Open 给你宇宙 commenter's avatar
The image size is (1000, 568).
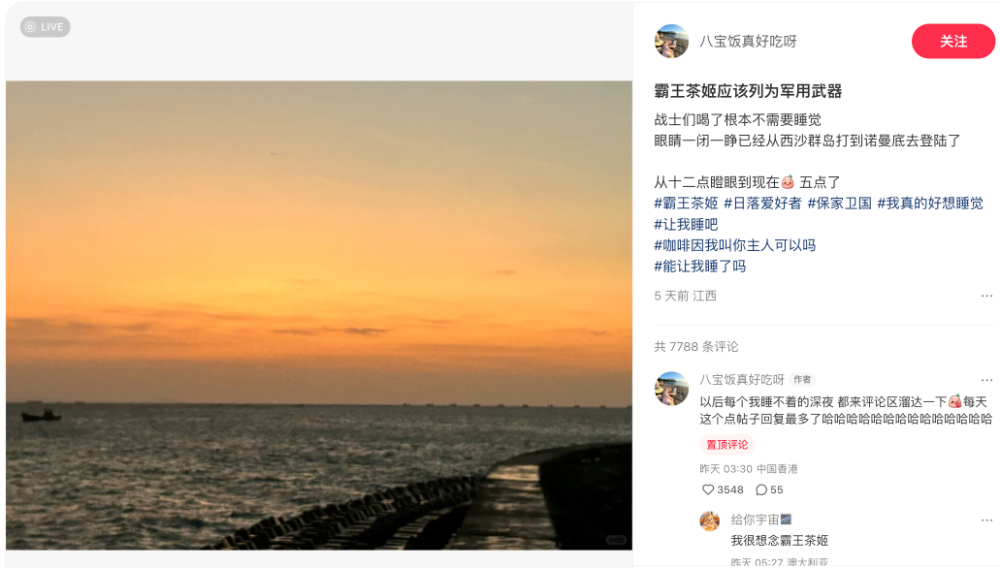[x=710, y=521]
